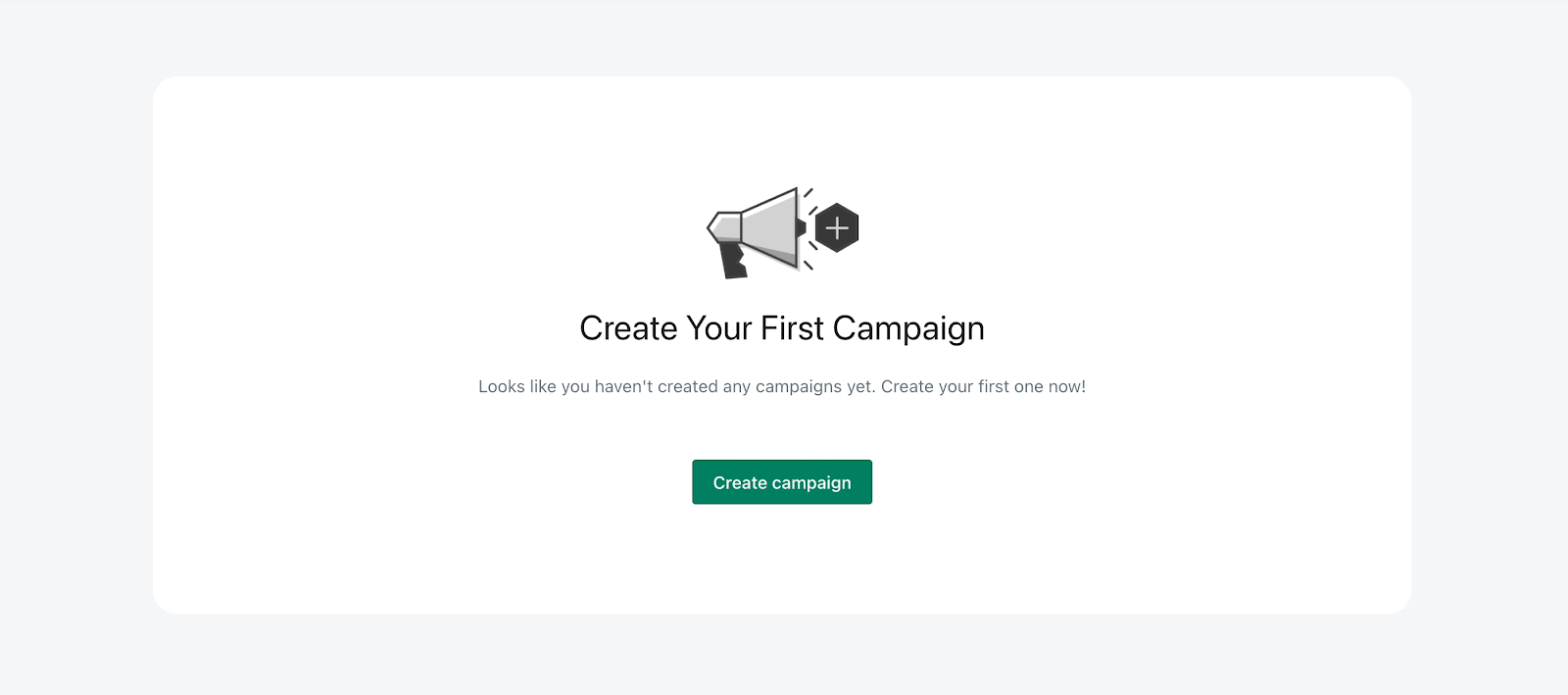Click the word "Create" on the green button

pos(740,482)
